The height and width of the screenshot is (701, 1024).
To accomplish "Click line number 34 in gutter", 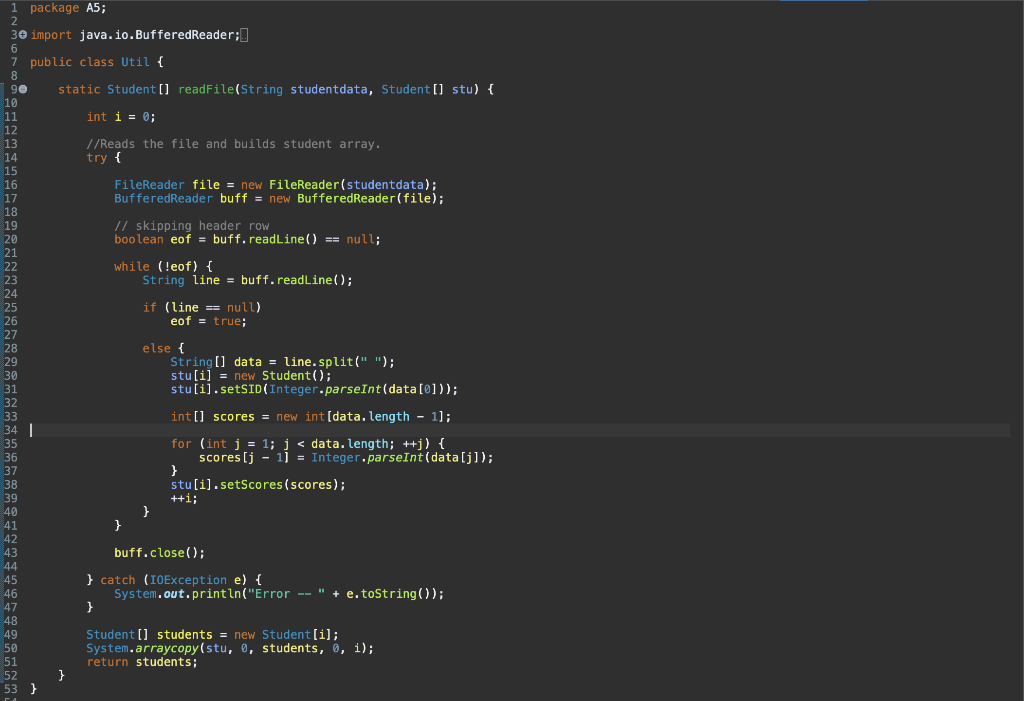I will pyautogui.click(x=10, y=430).
